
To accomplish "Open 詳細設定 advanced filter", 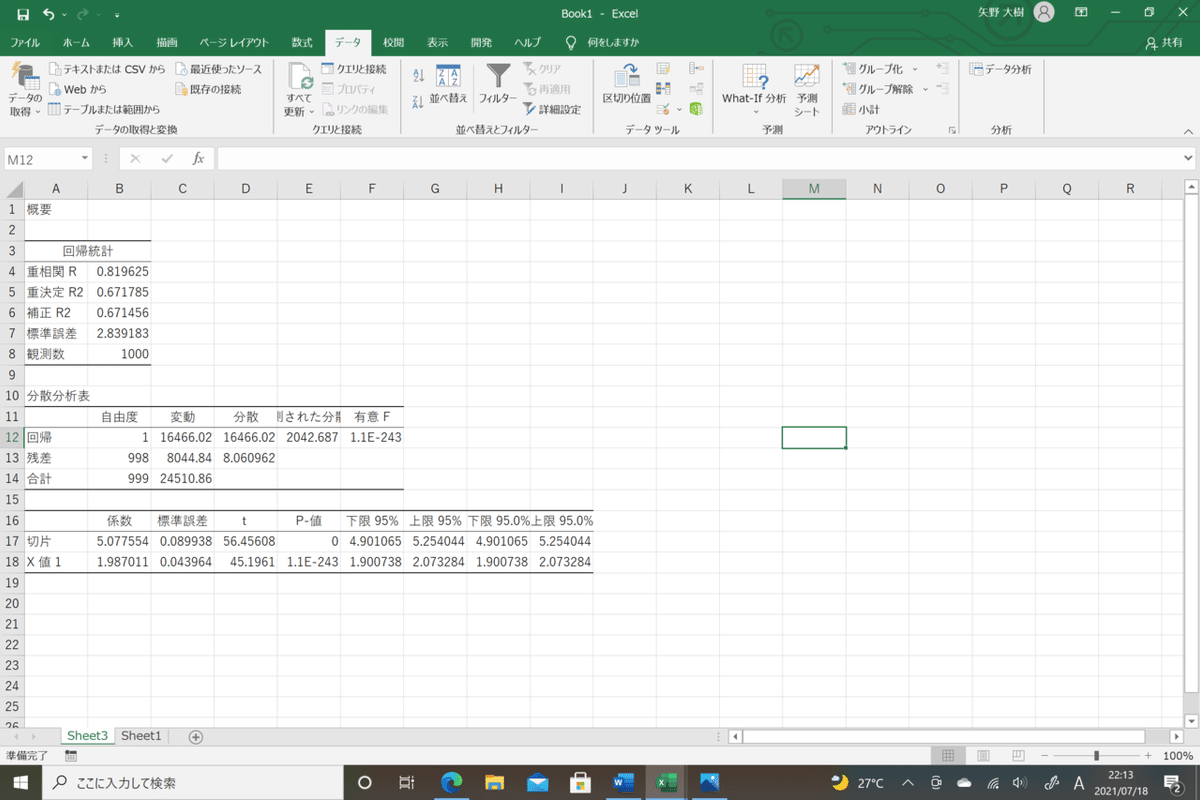I will coord(552,109).
